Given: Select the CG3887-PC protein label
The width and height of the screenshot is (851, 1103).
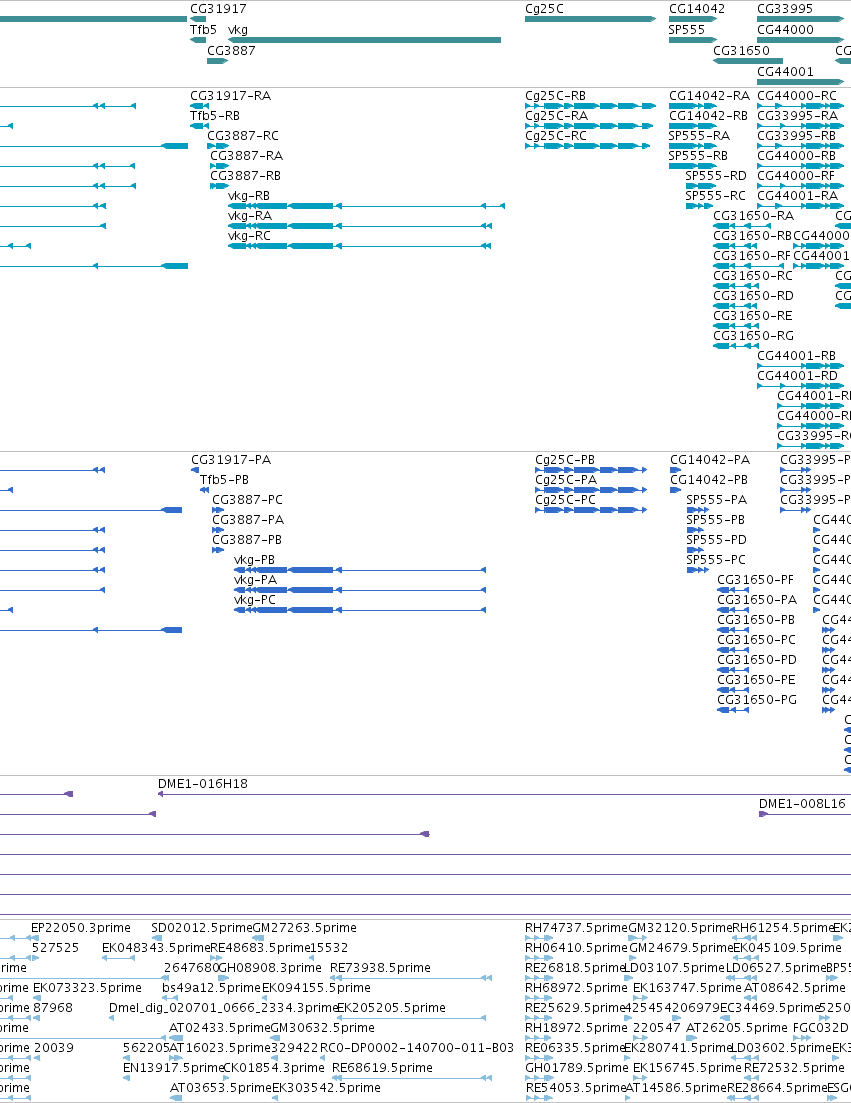Looking at the screenshot, I should tap(248, 500).
